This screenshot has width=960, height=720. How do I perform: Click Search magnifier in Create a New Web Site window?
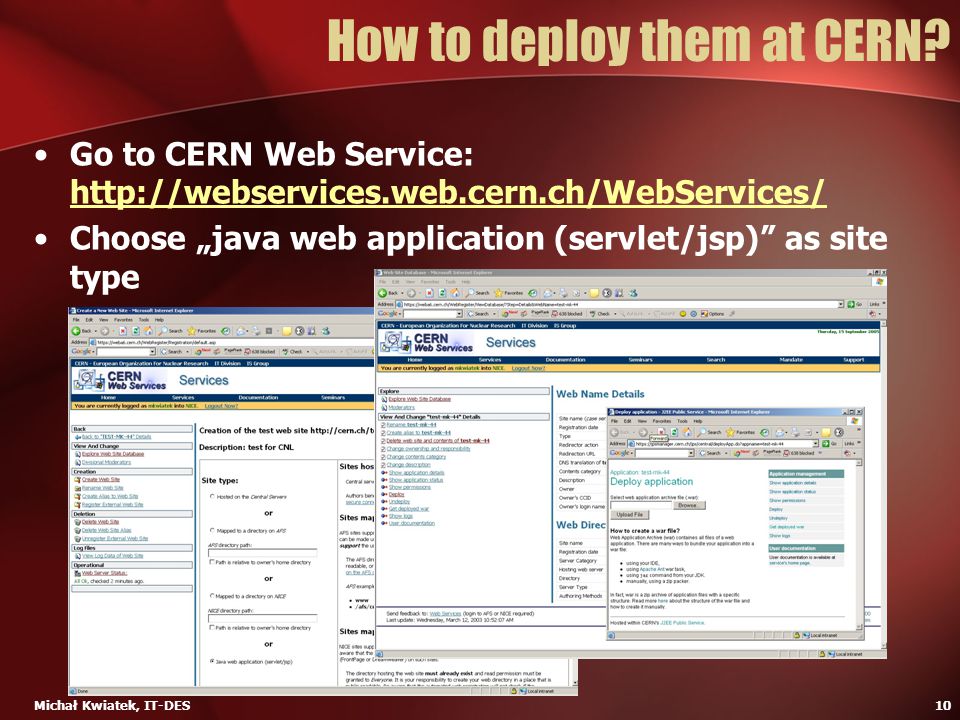(163, 331)
